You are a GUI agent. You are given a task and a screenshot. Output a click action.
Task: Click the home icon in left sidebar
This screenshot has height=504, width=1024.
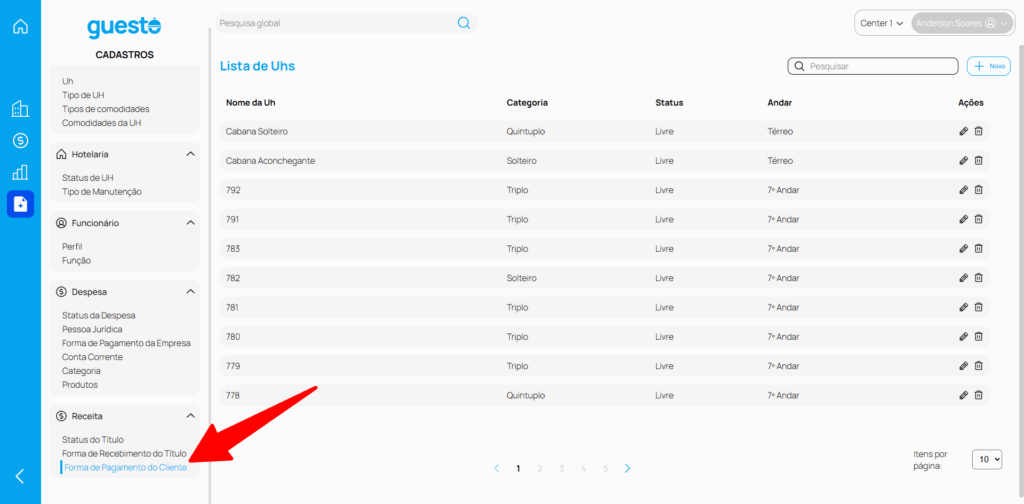[x=20, y=27]
